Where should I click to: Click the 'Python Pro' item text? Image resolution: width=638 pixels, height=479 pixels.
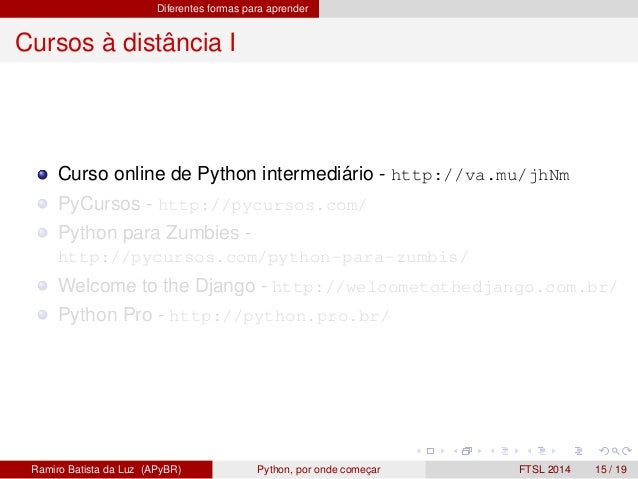tap(105, 315)
